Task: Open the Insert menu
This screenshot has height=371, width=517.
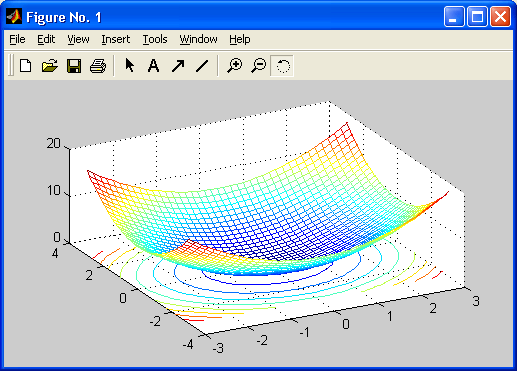Action: 116,39
